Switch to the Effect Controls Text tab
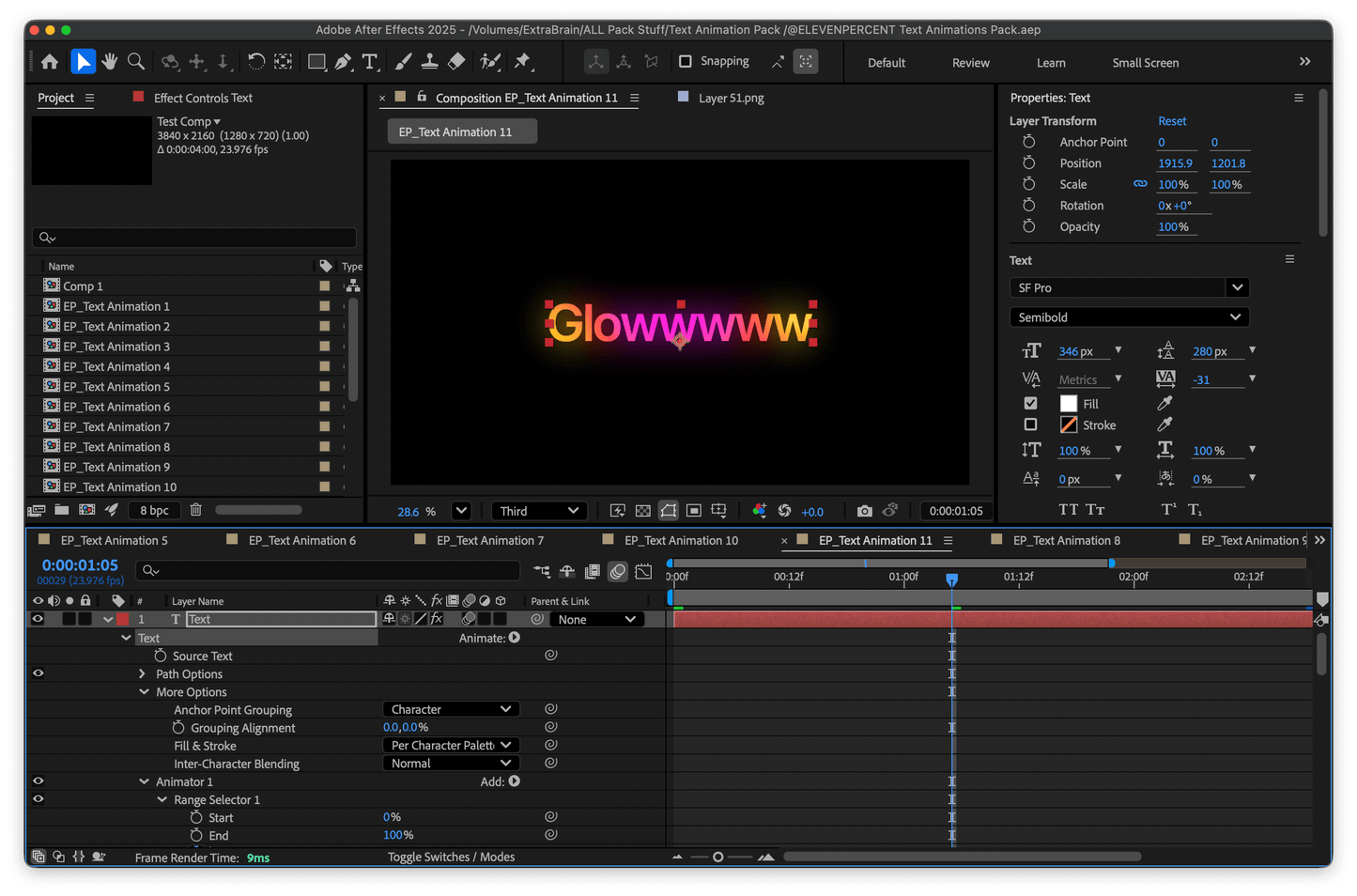 [202, 98]
